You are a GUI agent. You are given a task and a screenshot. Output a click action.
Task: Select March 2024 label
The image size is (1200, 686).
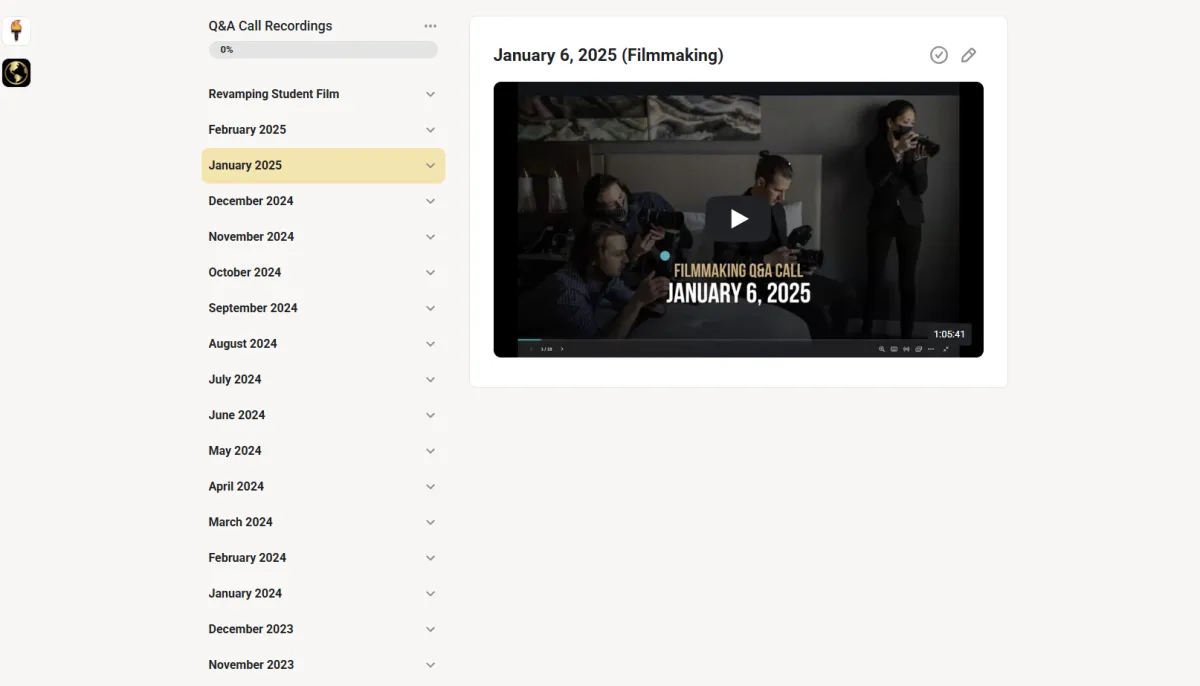pyautogui.click(x=240, y=522)
